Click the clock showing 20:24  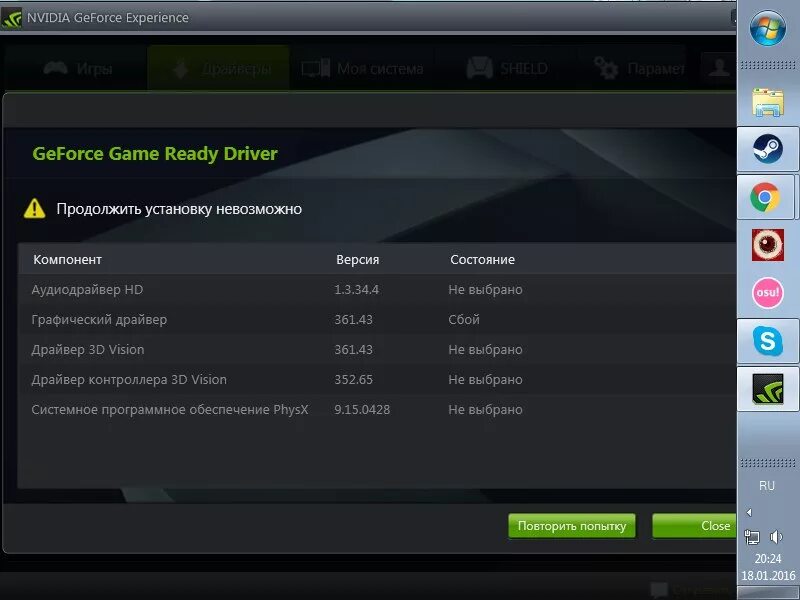point(768,559)
